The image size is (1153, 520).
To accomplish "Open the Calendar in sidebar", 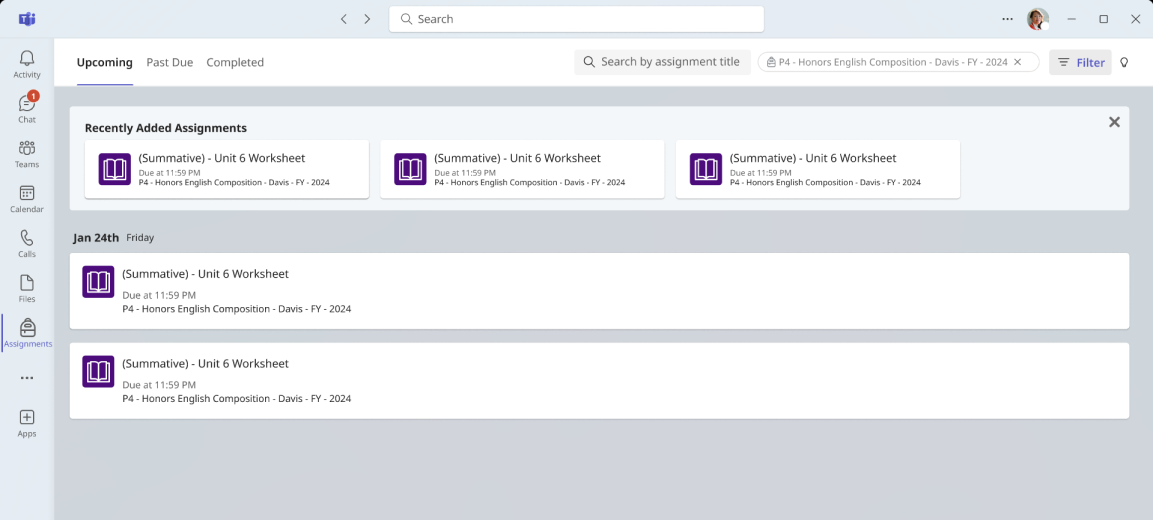I will coord(26,199).
